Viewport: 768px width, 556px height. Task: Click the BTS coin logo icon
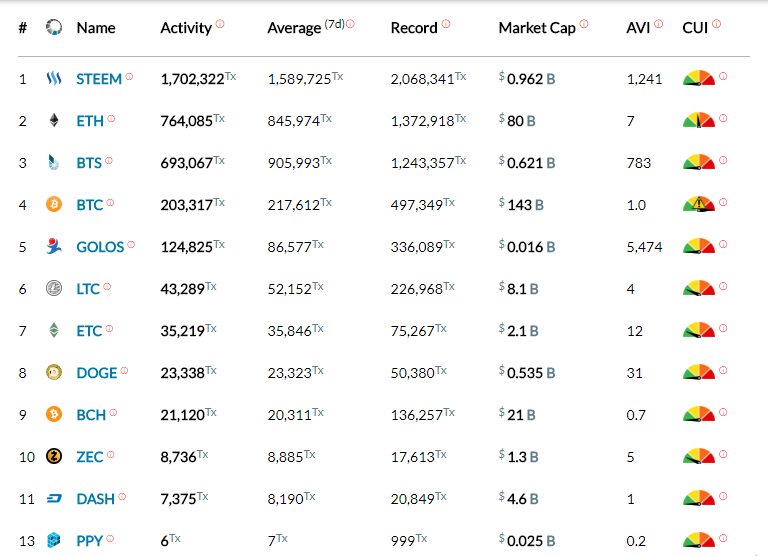(54, 162)
